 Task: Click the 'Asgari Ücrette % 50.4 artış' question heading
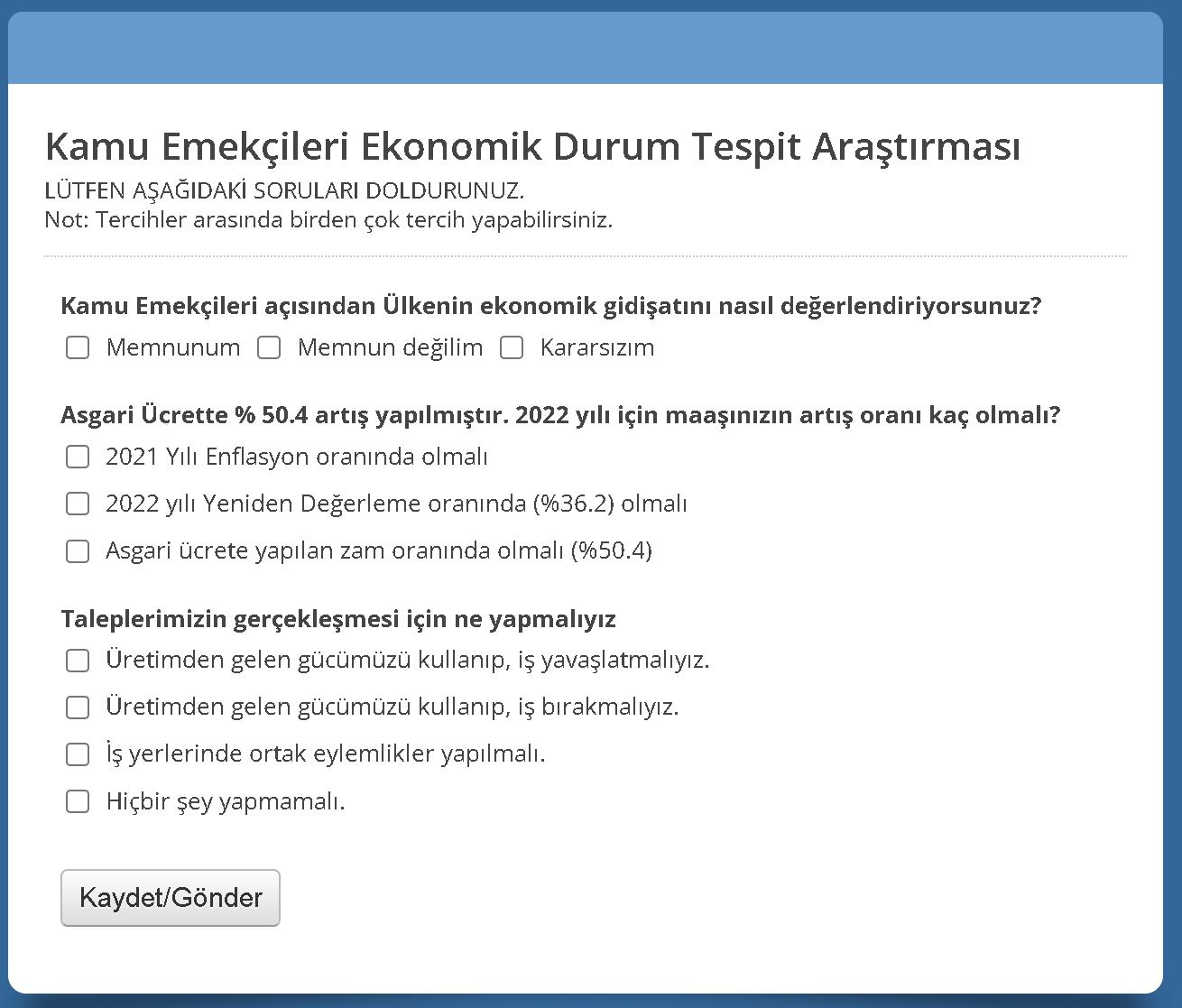[559, 415]
